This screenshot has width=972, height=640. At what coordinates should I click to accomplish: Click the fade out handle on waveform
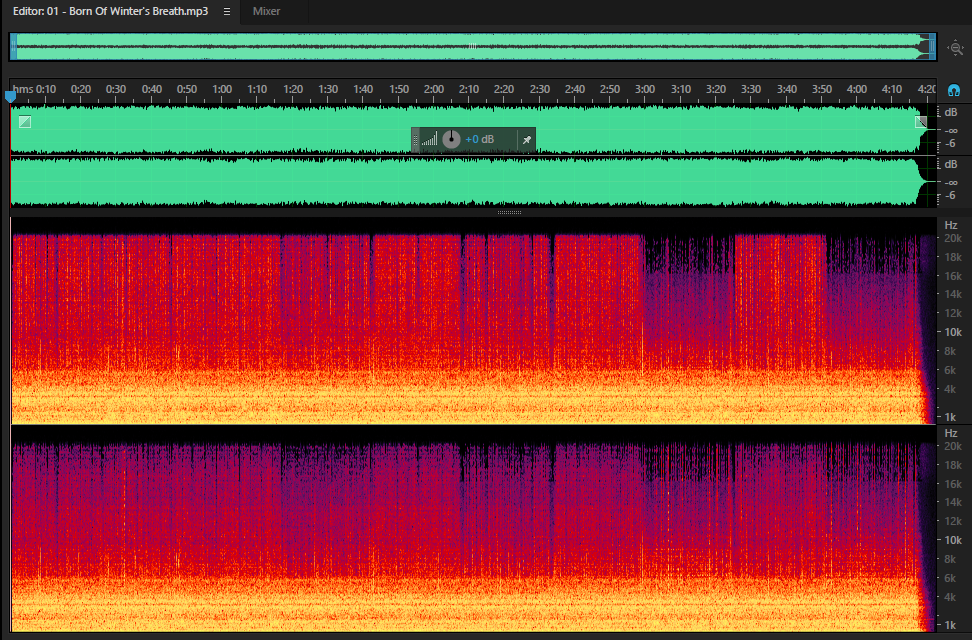[x=921, y=122]
